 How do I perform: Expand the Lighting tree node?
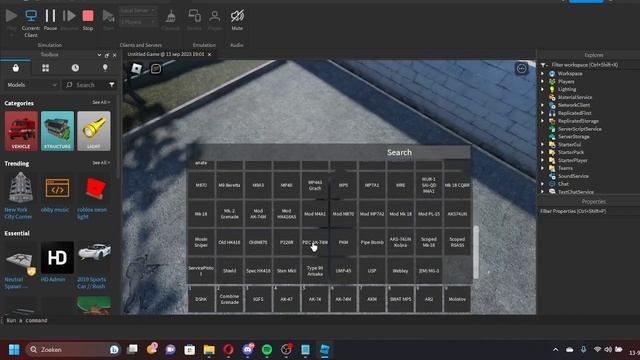(542, 89)
